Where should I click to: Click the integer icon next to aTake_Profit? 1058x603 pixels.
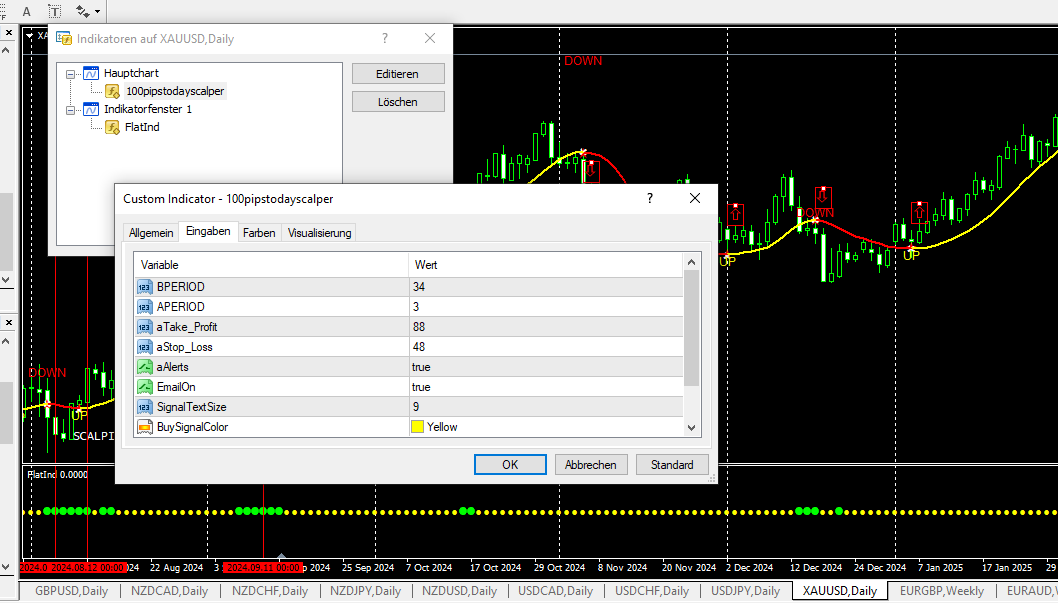[144, 327]
